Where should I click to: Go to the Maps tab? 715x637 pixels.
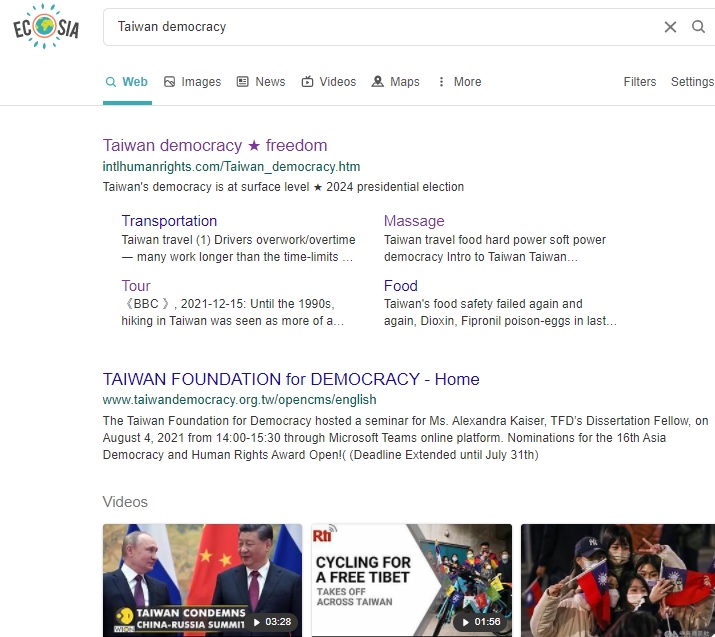pyautogui.click(x=395, y=82)
